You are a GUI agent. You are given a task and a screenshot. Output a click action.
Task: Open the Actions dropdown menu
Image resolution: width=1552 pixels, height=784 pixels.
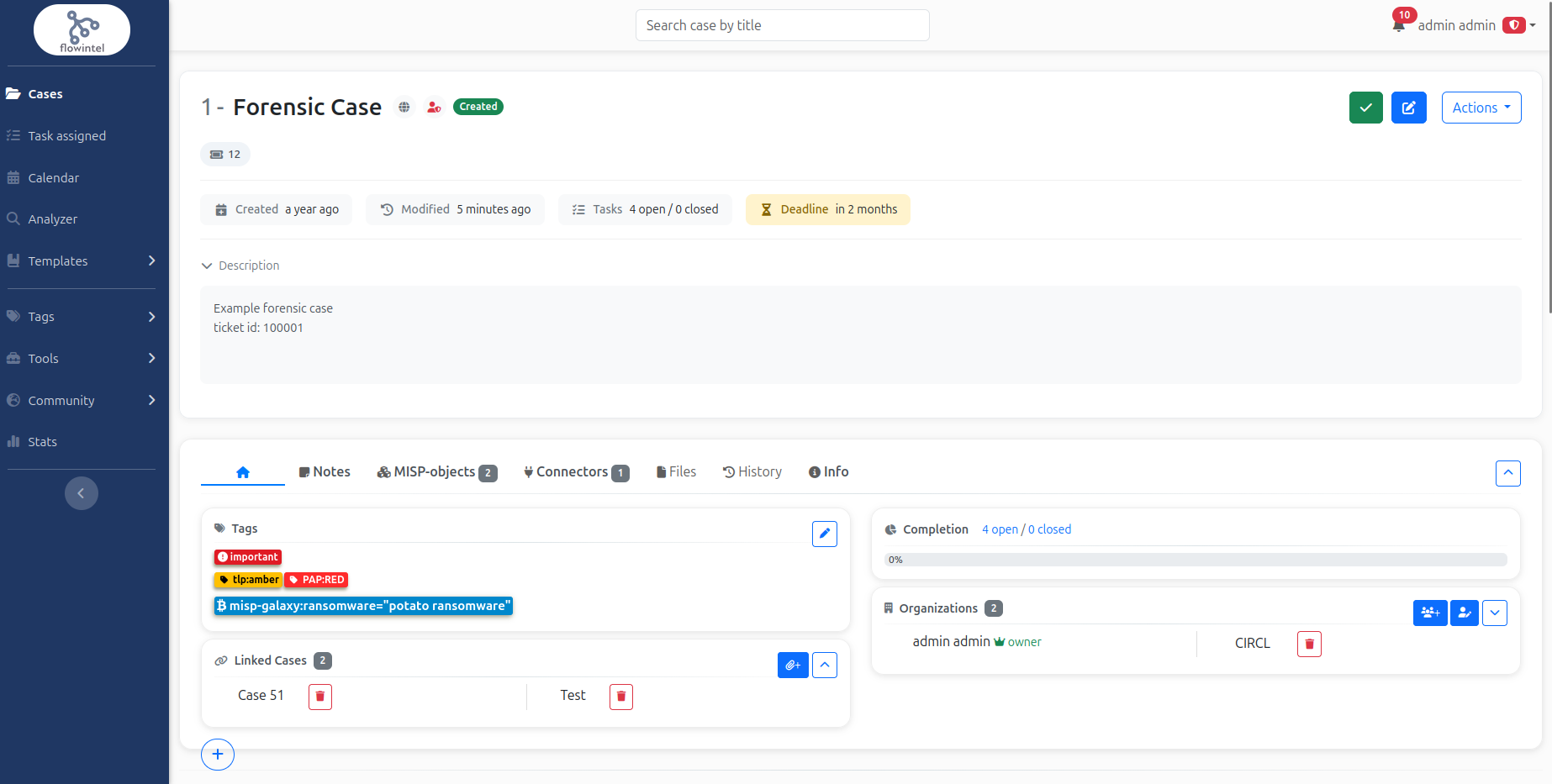point(1481,108)
